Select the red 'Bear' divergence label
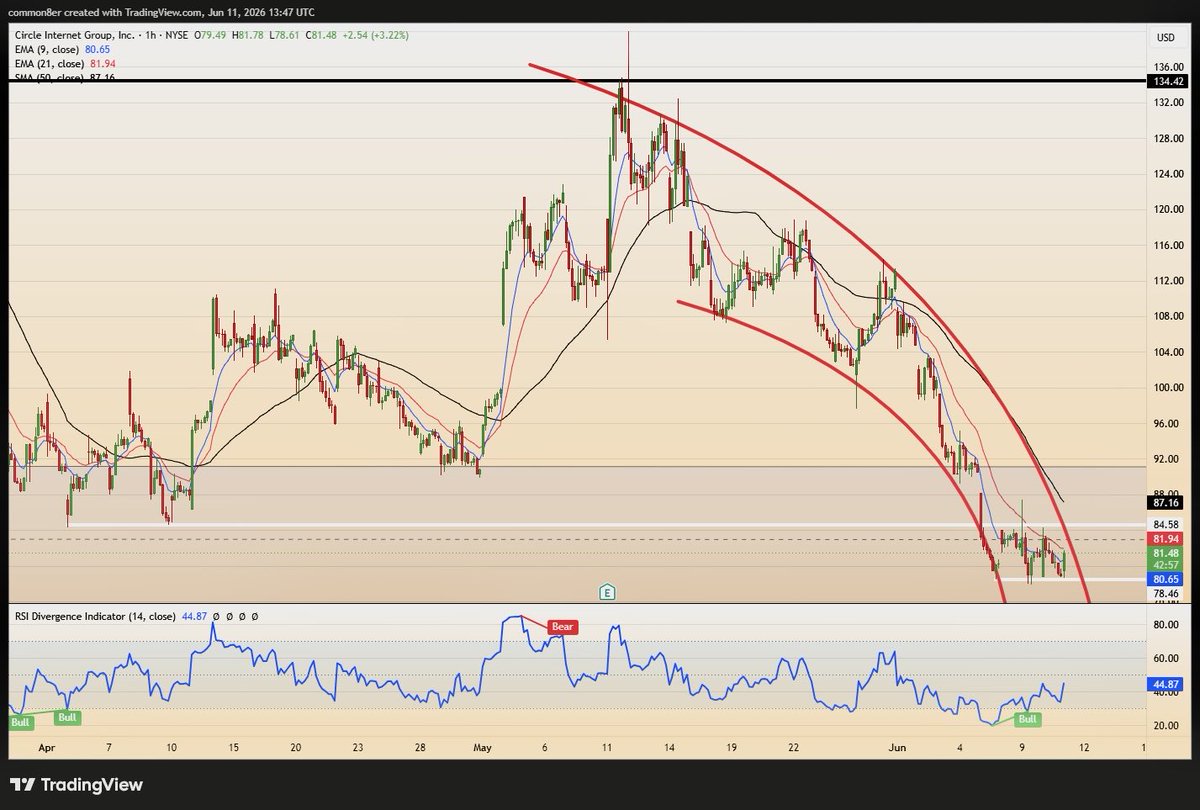 (x=563, y=627)
